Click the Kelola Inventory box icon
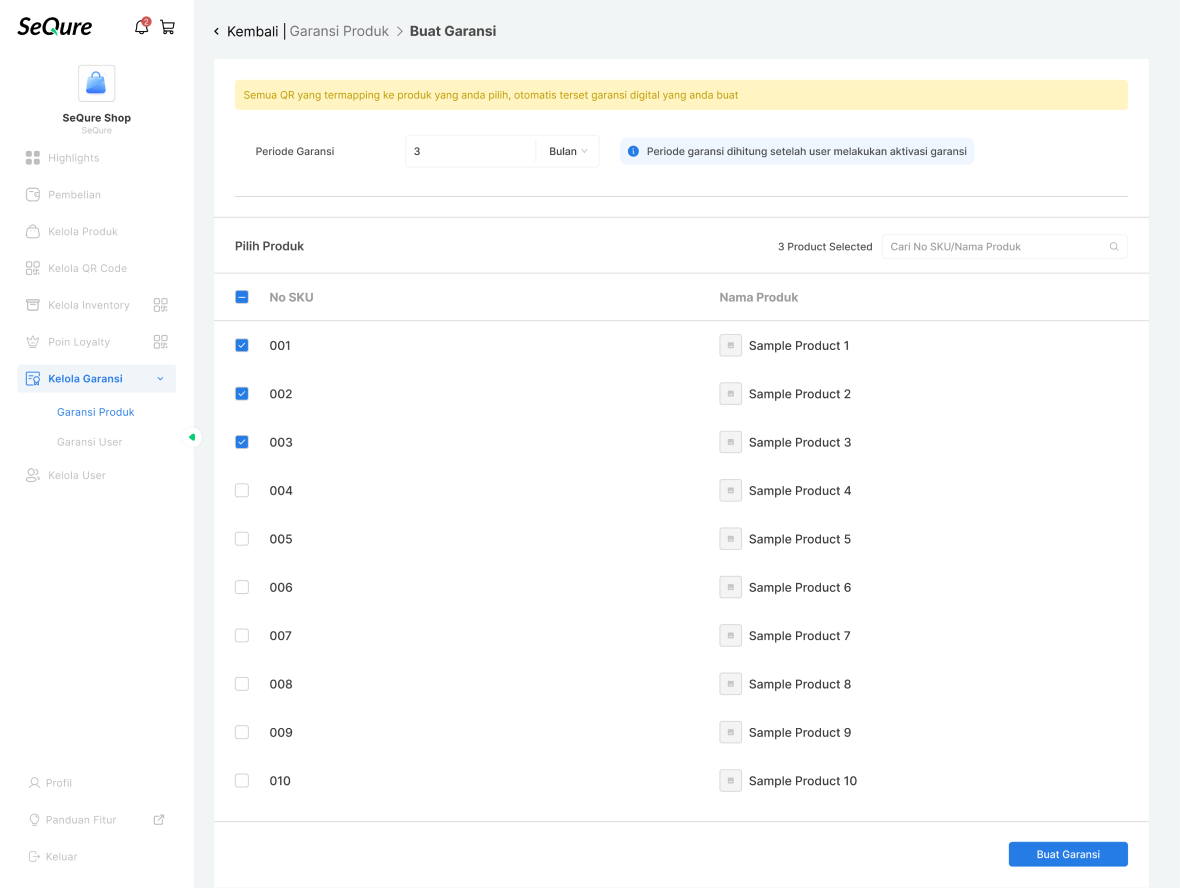1180x888 pixels. point(32,305)
